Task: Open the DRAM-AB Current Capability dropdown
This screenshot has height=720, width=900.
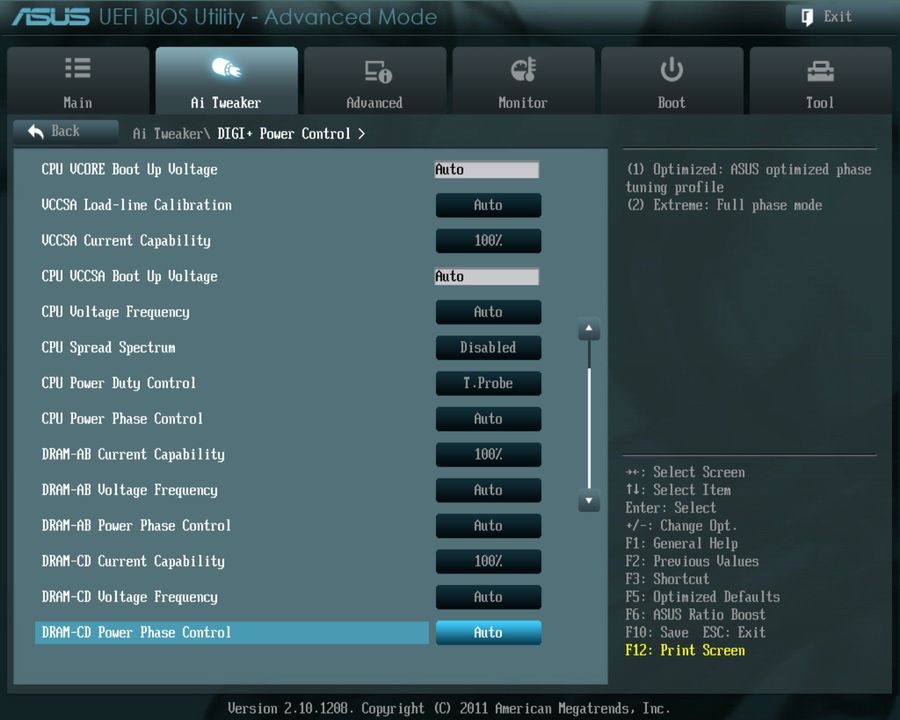Action: [488, 454]
